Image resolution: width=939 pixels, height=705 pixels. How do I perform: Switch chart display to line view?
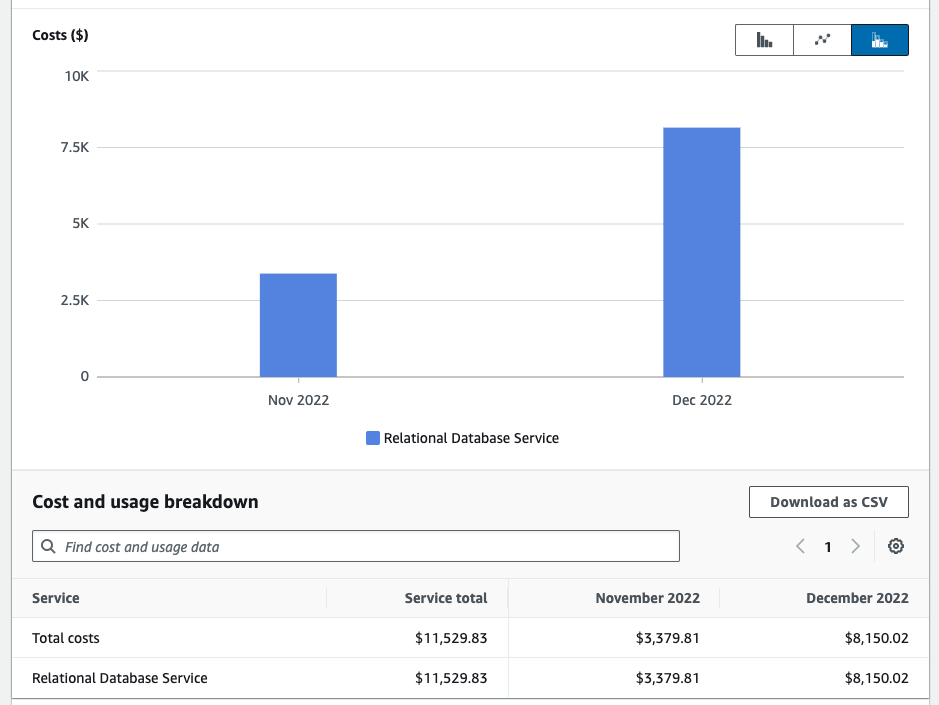pos(821,39)
